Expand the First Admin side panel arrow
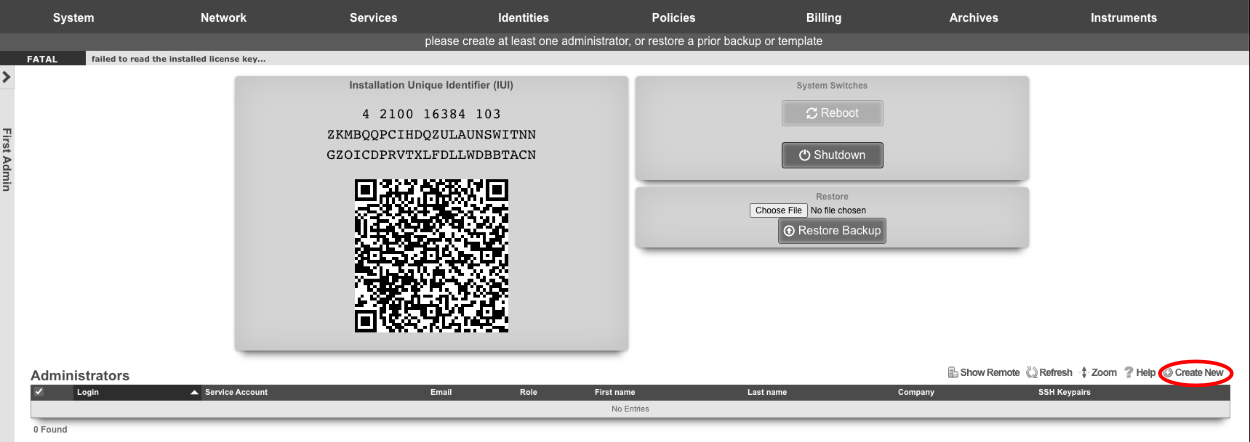The height and width of the screenshot is (442, 1250). [x=6, y=76]
